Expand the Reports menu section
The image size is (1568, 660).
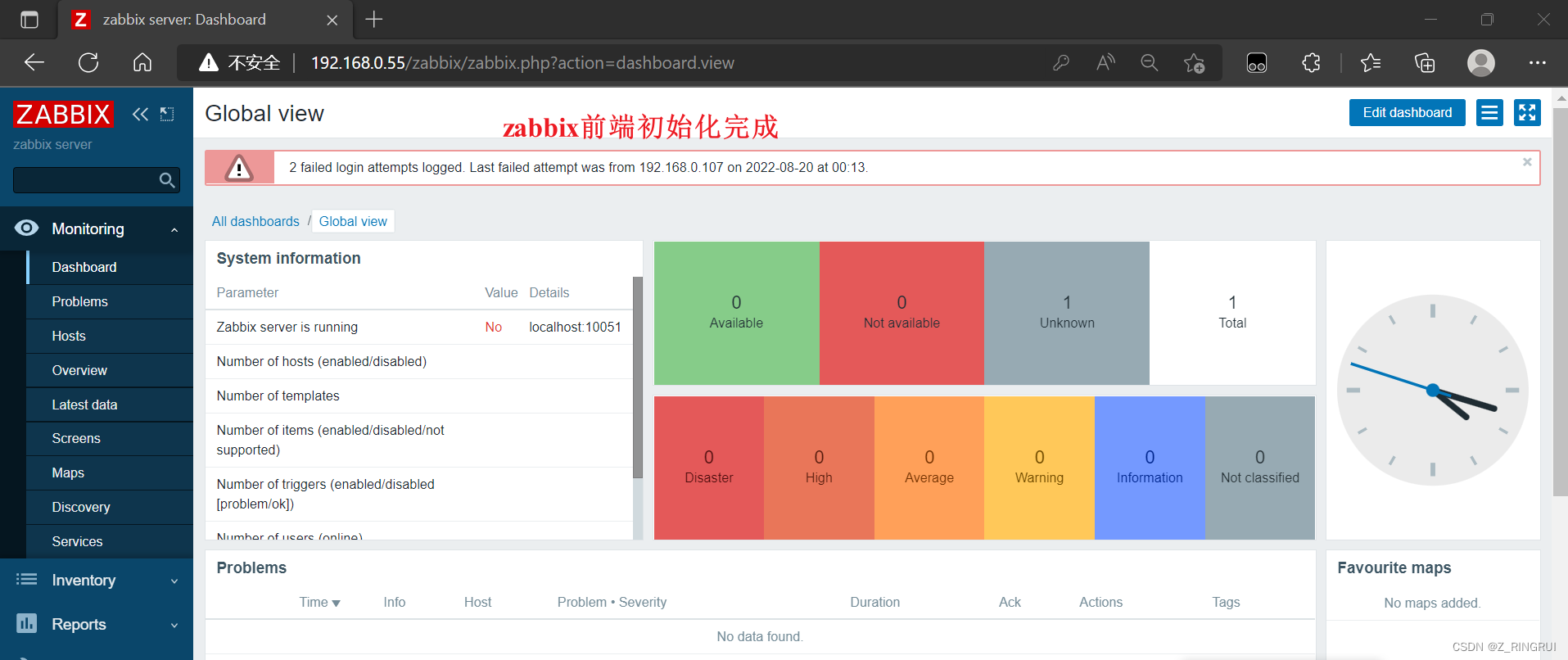coord(174,625)
